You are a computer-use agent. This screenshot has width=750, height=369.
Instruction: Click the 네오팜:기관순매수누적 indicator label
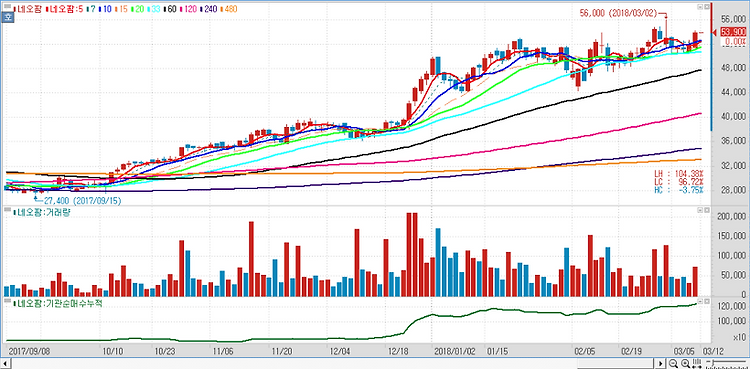(x=59, y=302)
